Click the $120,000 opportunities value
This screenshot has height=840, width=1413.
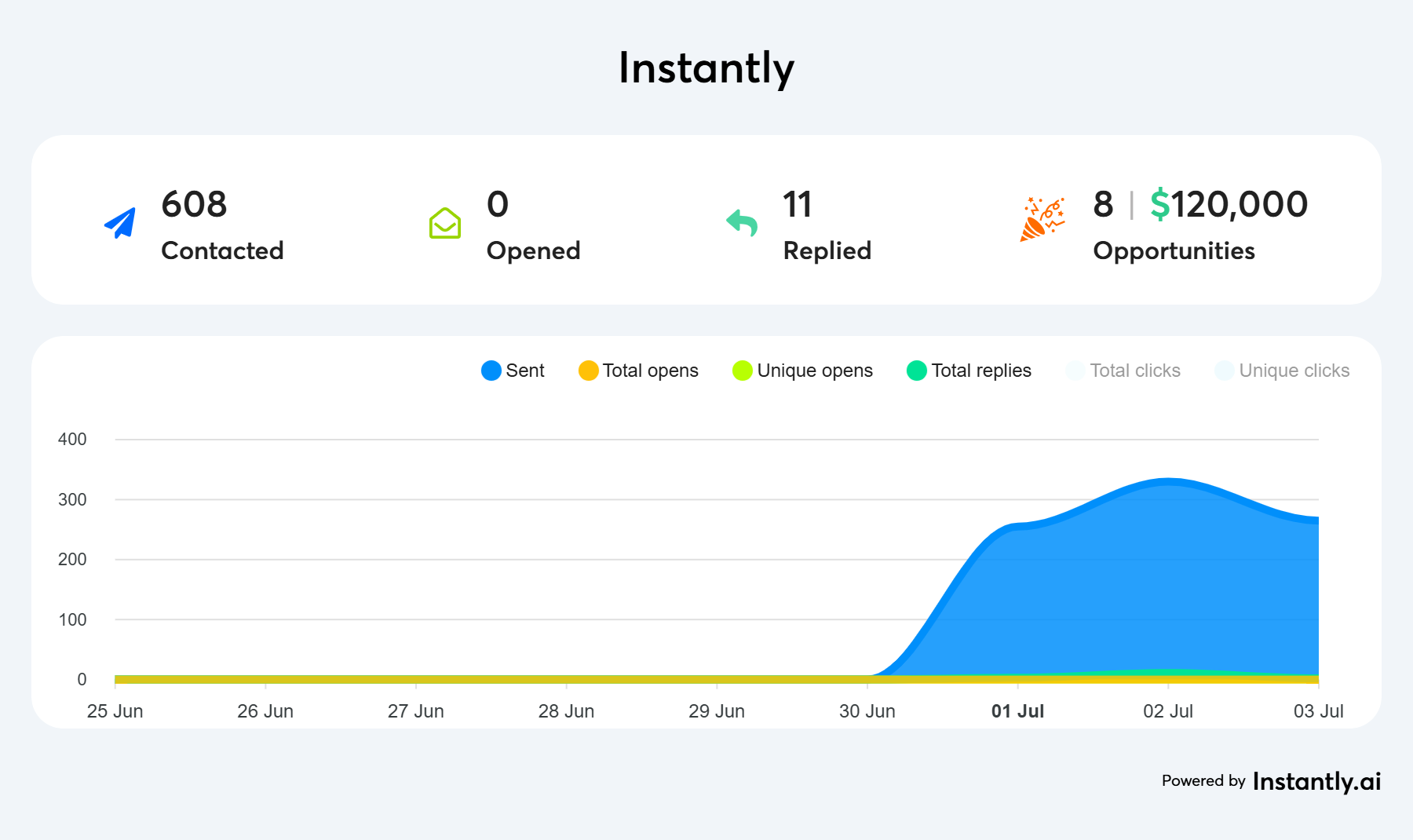pos(1229,205)
